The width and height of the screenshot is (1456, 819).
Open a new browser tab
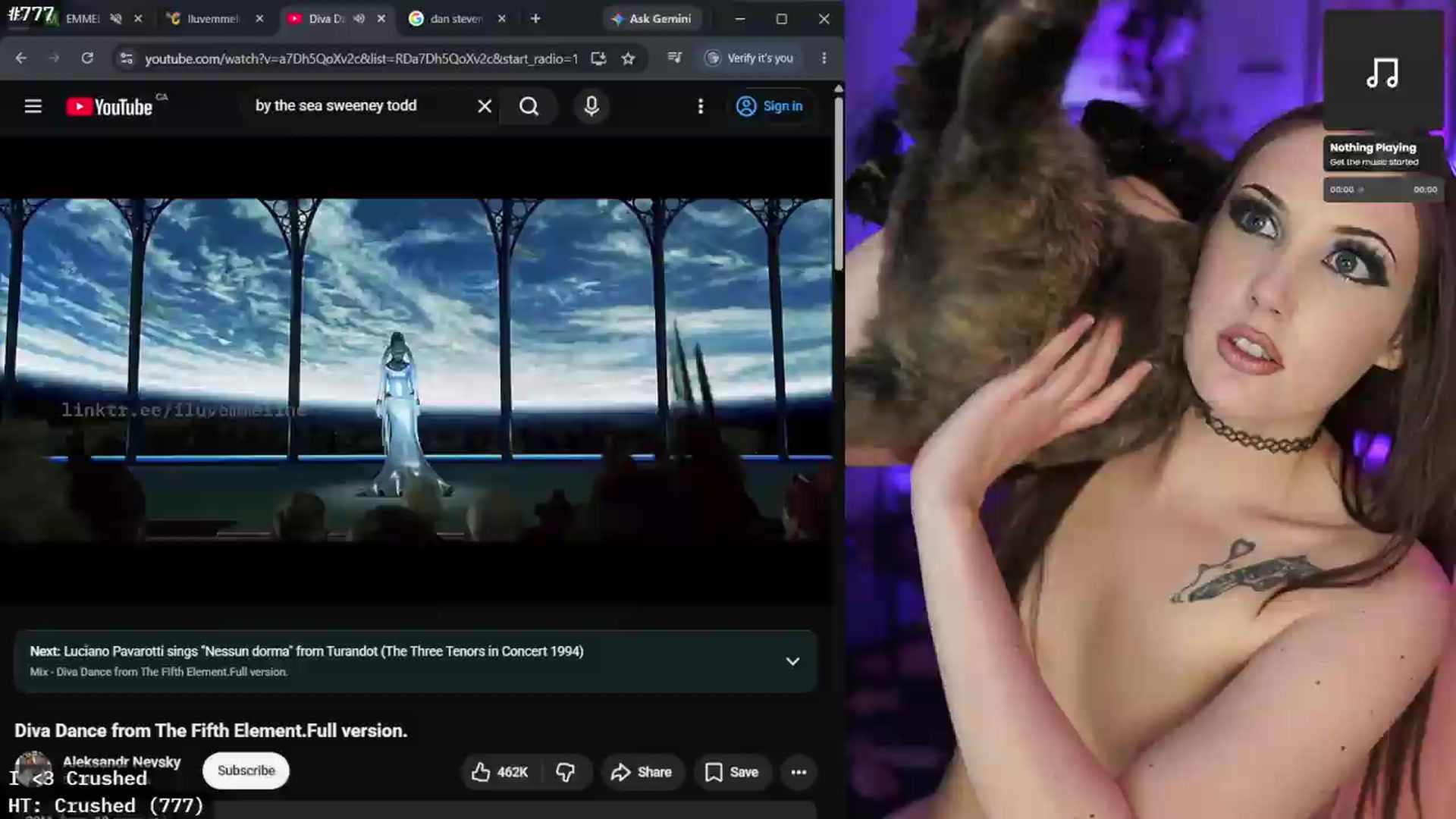(535, 18)
